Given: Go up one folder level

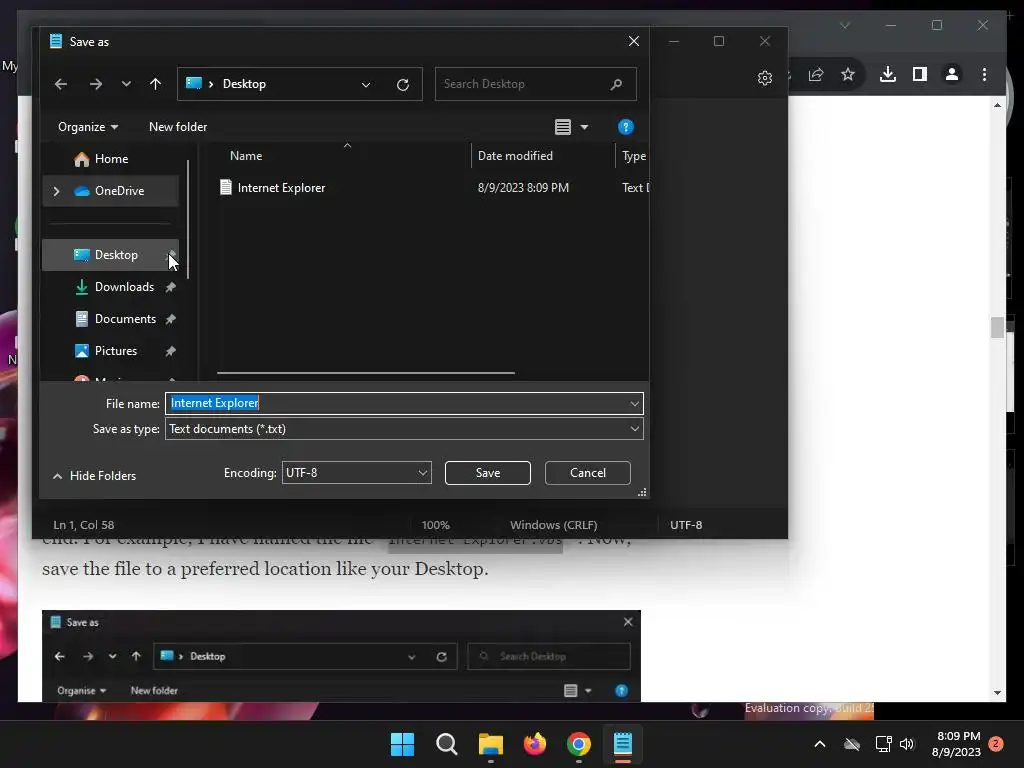Looking at the screenshot, I should point(155,84).
